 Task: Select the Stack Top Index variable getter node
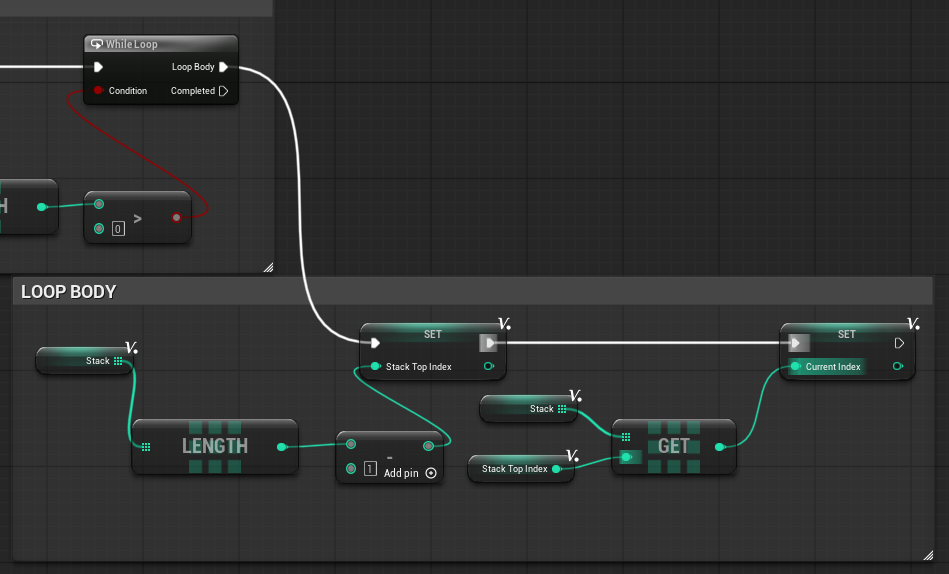tap(520, 469)
